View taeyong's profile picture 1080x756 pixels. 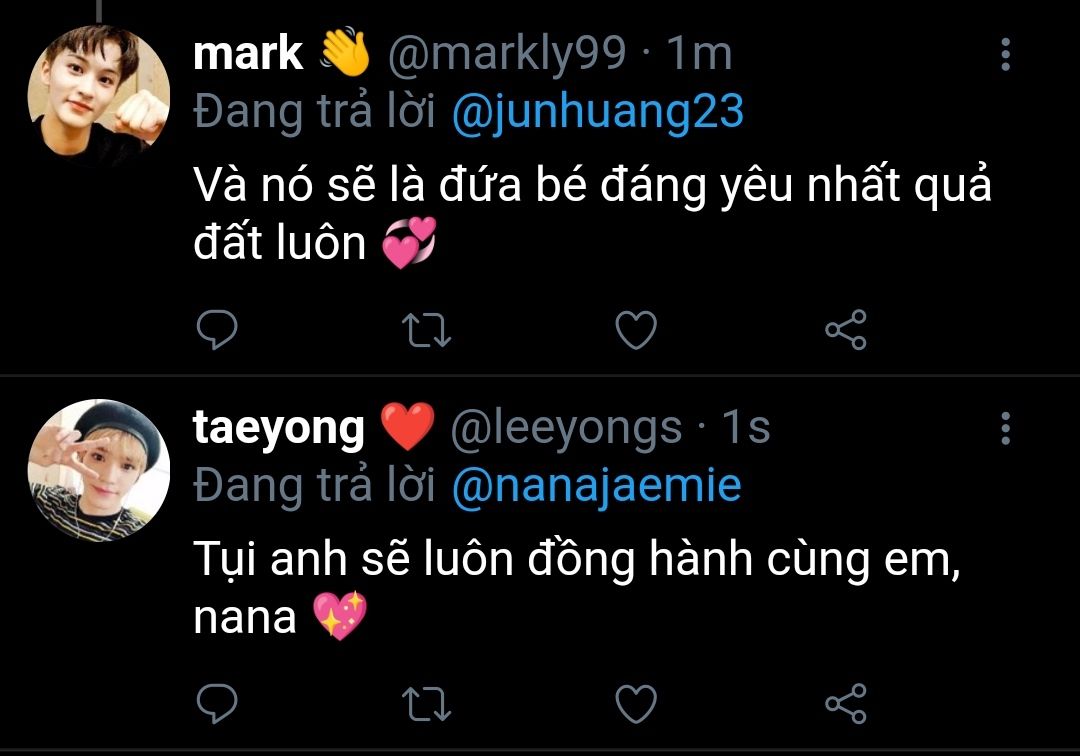click(x=99, y=470)
